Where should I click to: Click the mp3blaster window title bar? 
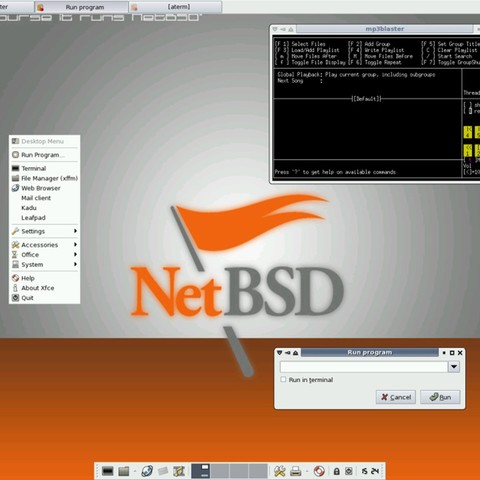coord(385,29)
